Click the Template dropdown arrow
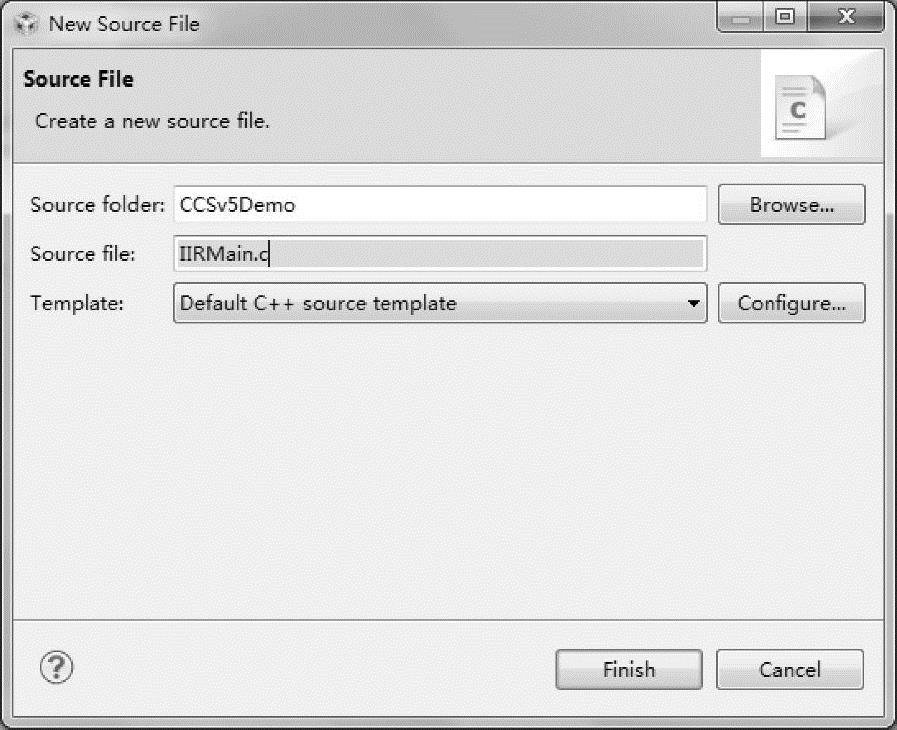This screenshot has height=730, width=897. (x=693, y=304)
